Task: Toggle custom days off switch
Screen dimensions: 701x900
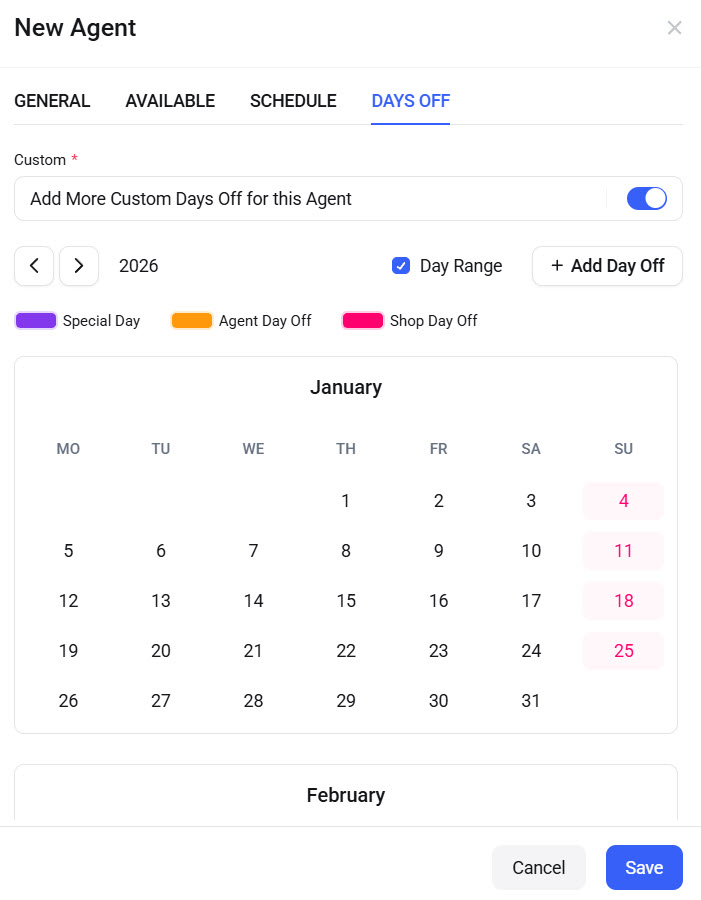Action: tap(646, 199)
